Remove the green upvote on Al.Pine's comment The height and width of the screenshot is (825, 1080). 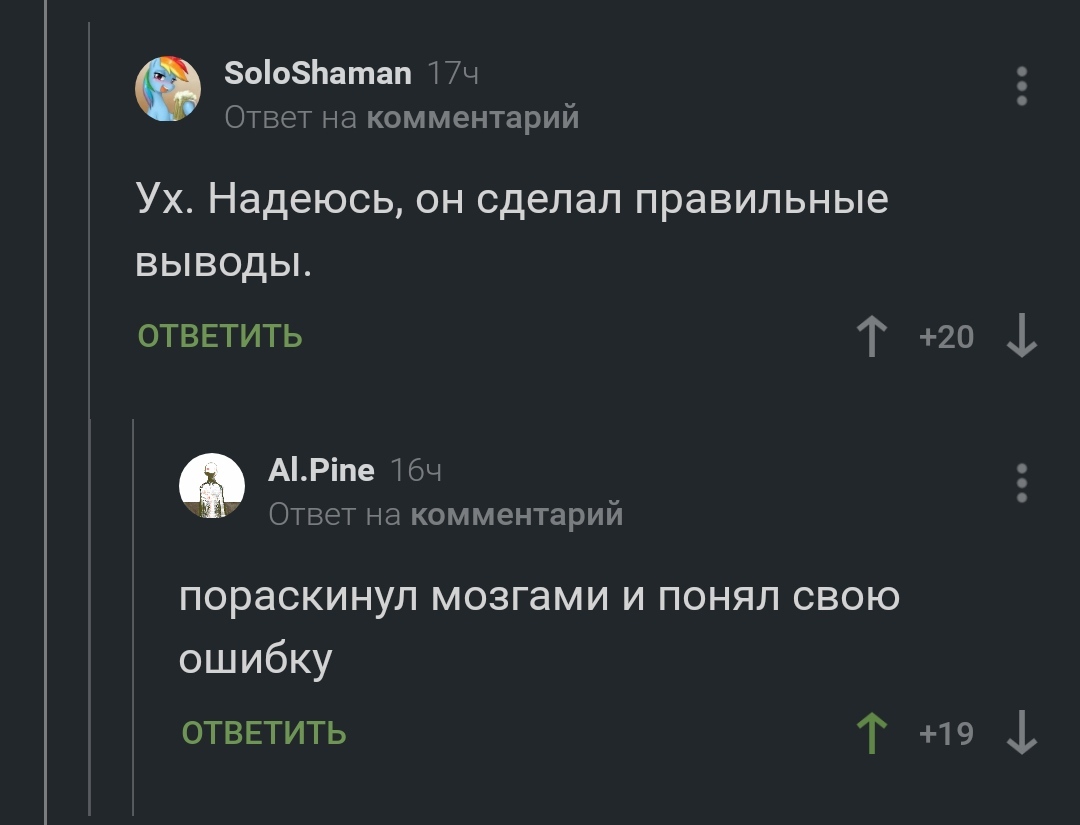873,733
